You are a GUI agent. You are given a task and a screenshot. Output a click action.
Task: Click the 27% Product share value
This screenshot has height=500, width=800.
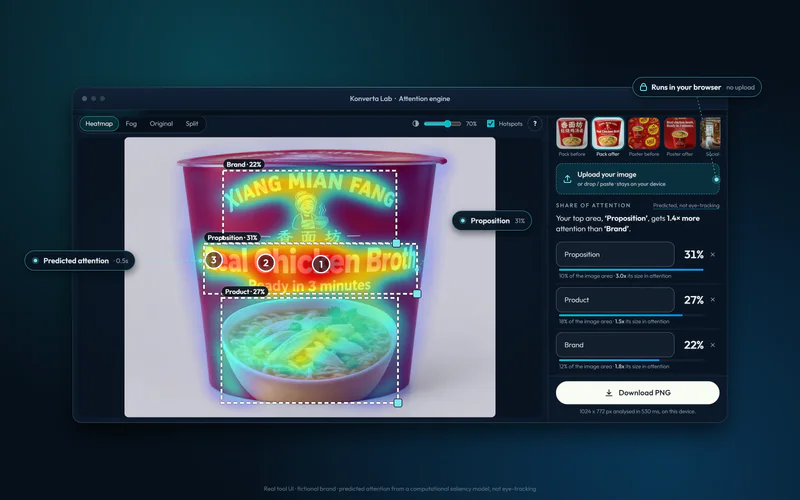[x=694, y=299]
